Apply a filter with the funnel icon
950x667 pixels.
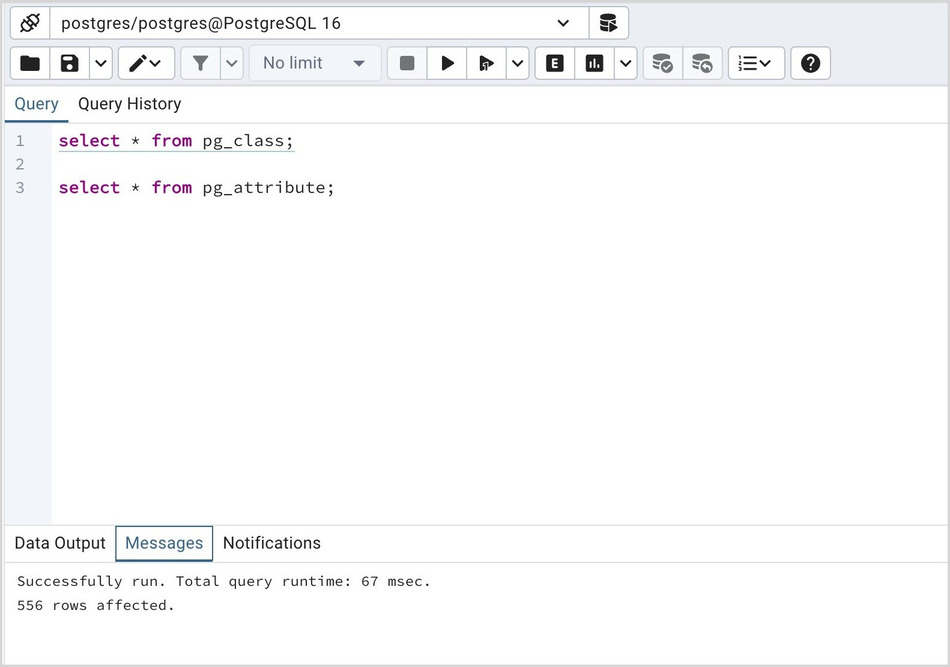pos(201,63)
